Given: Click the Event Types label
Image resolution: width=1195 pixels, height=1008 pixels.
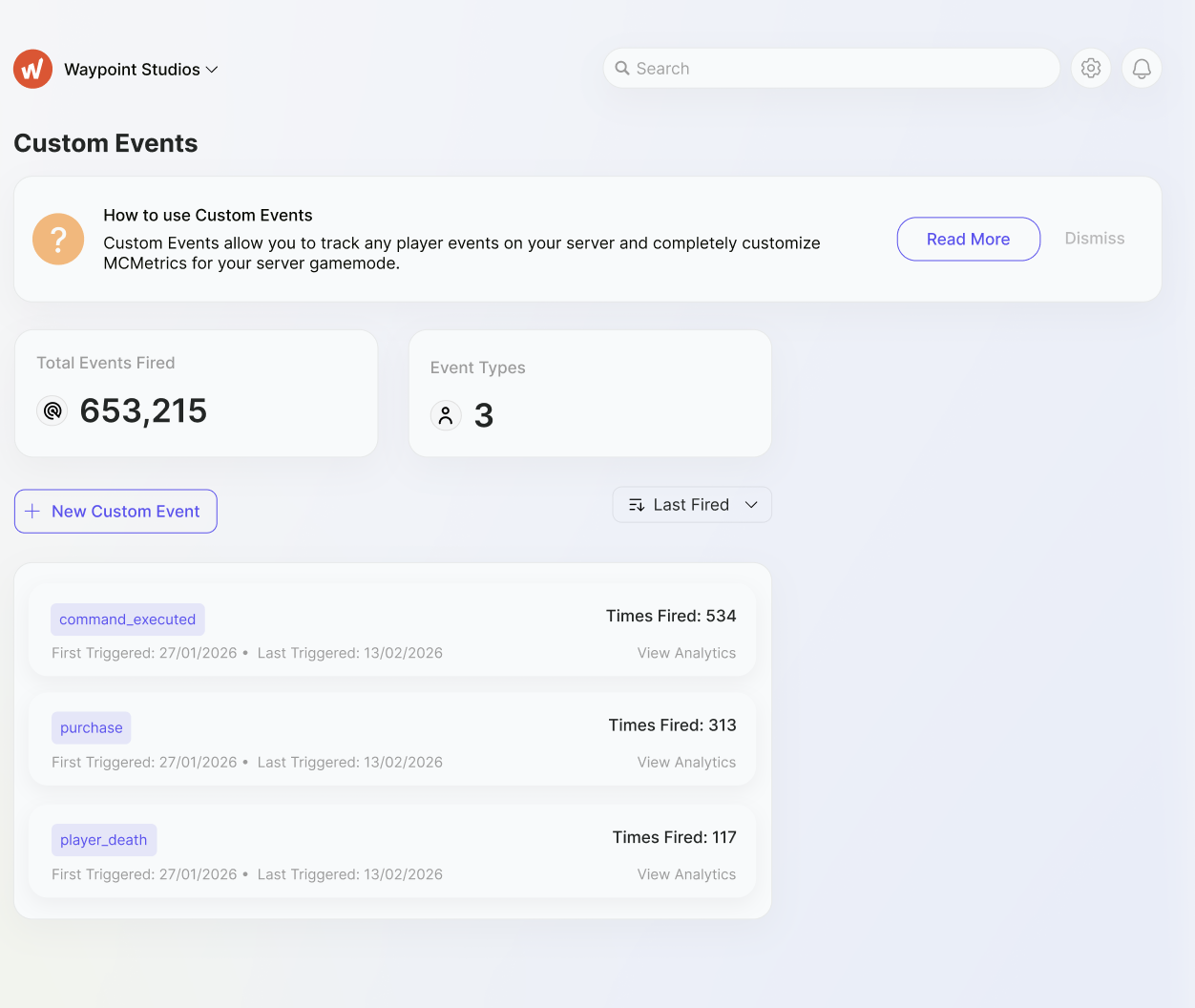Looking at the screenshot, I should point(478,367).
